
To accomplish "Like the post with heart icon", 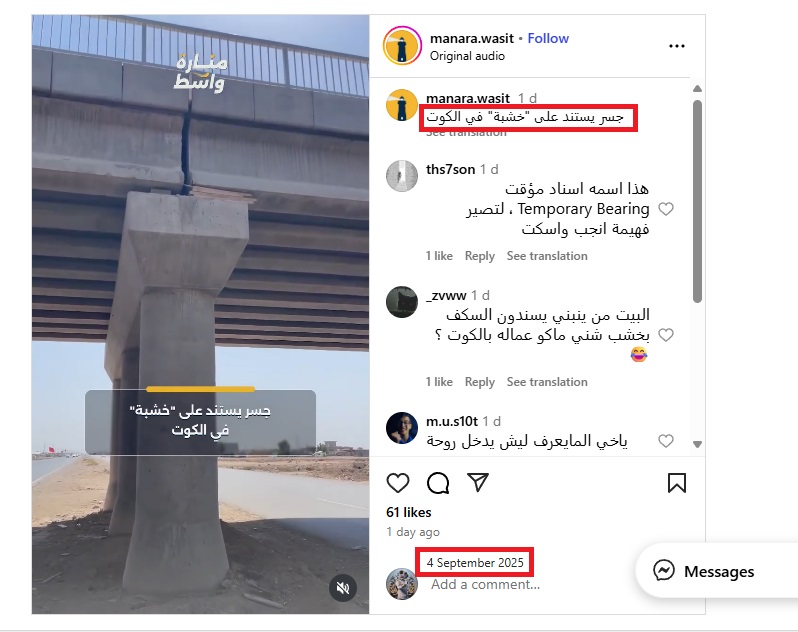I will click(x=397, y=483).
